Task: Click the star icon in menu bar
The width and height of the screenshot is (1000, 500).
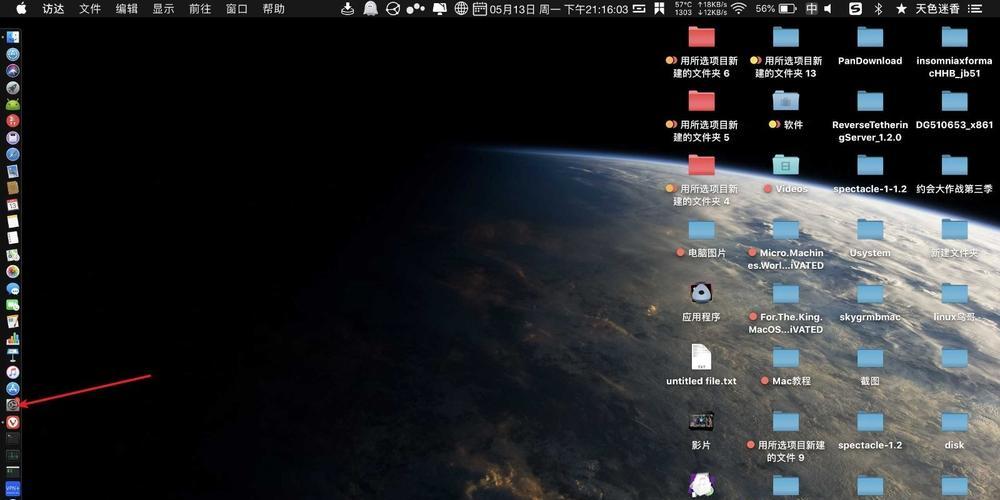Action: 901,8
